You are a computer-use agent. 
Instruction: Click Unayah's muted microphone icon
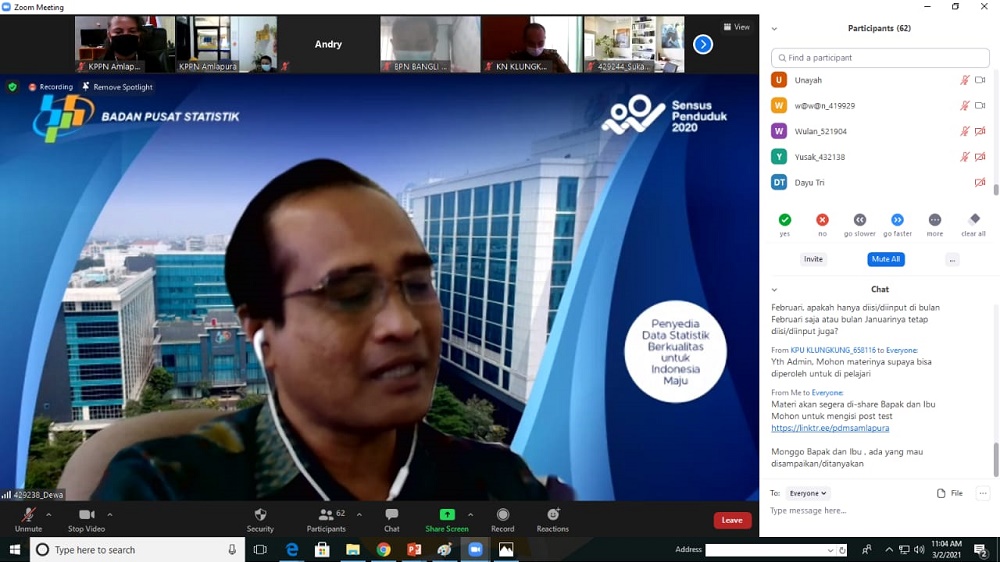(965, 80)
